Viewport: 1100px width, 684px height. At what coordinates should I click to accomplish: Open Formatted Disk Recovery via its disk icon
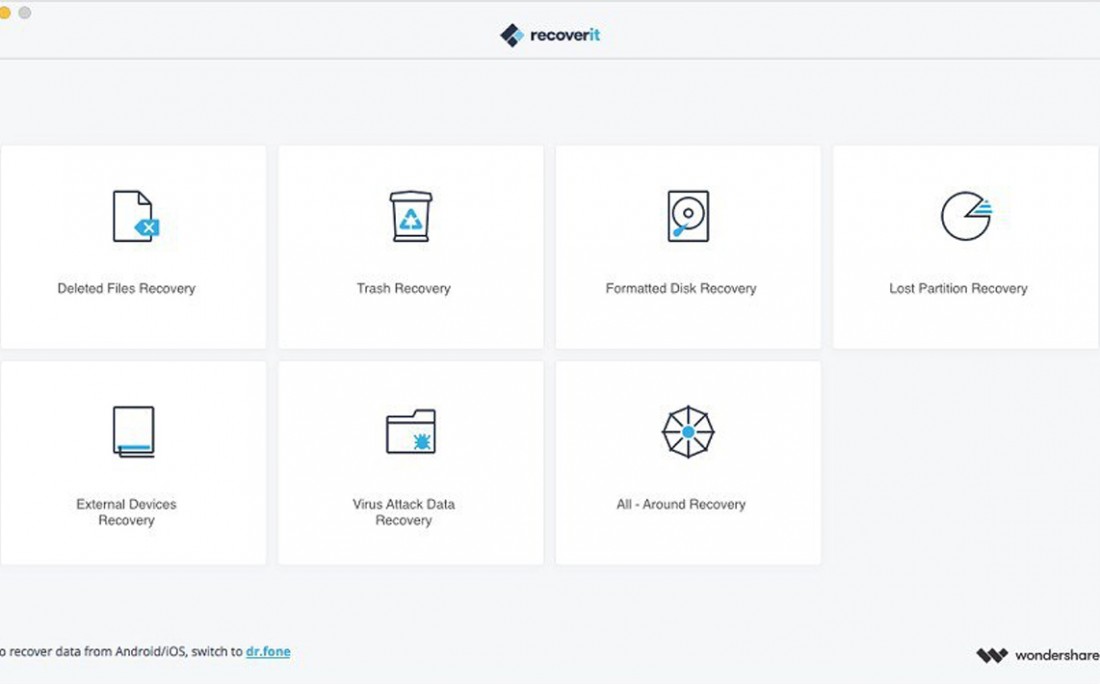coord(687,214)
